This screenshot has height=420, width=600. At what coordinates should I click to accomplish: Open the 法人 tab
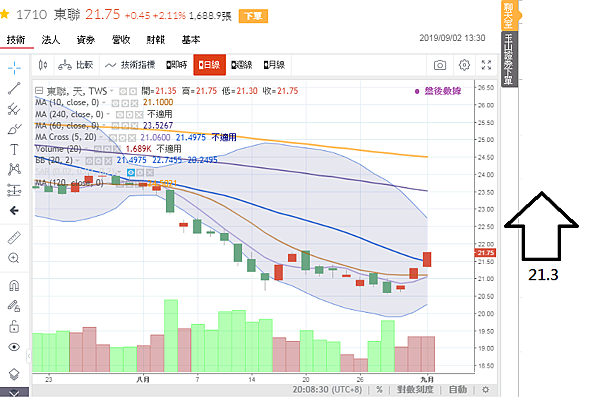tap(51, 40)
